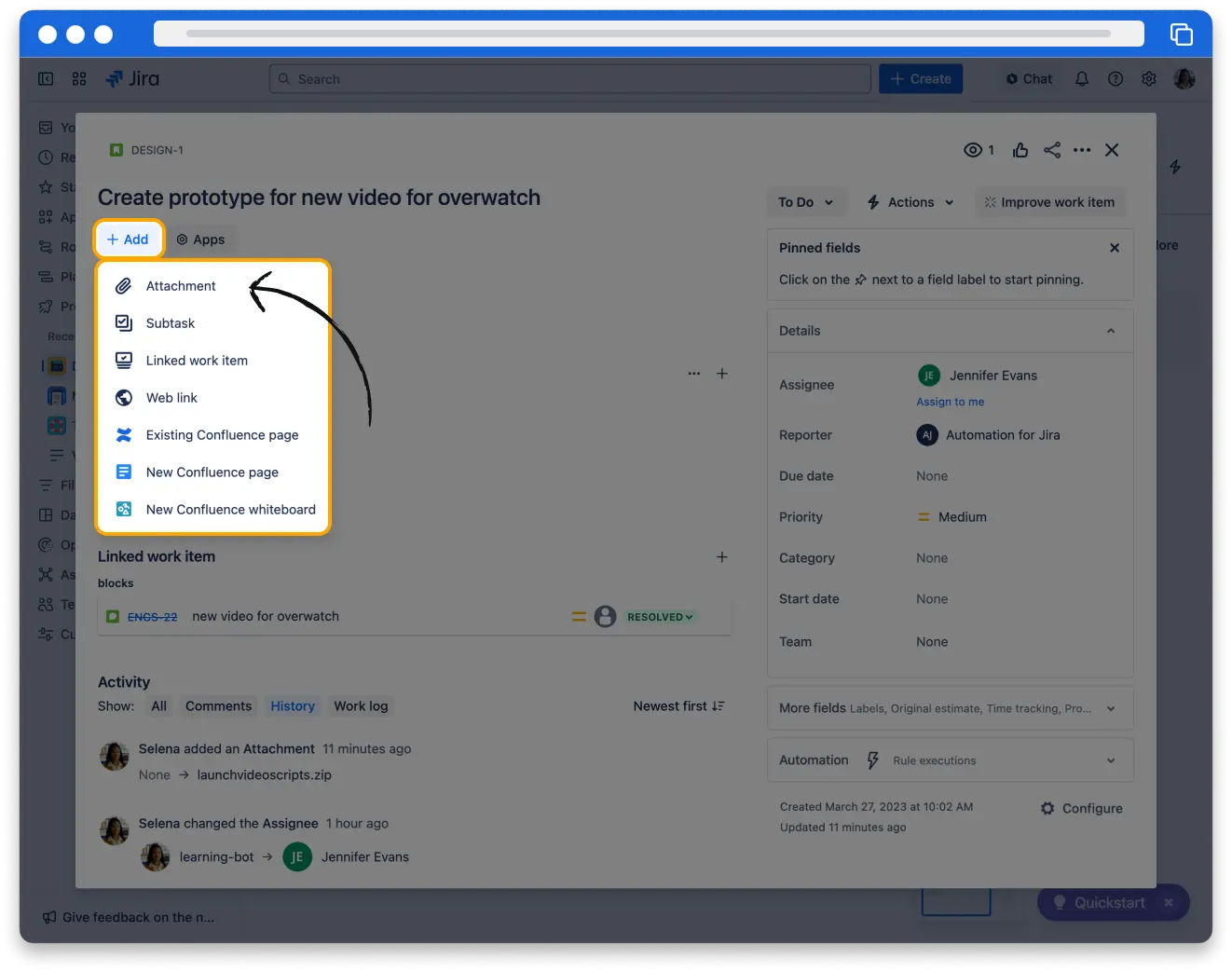Click Assign to me link
1232x972 pixels.
coord(950,402)
